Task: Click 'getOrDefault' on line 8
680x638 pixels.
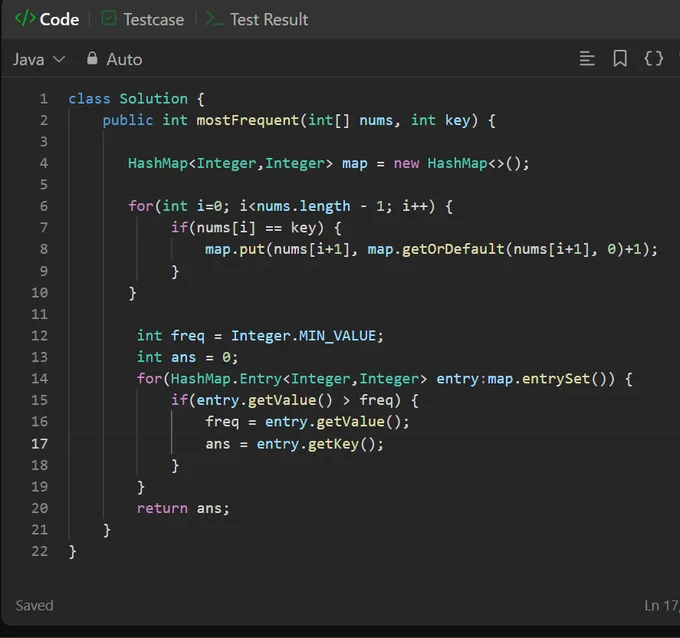Action: point(453,249)
